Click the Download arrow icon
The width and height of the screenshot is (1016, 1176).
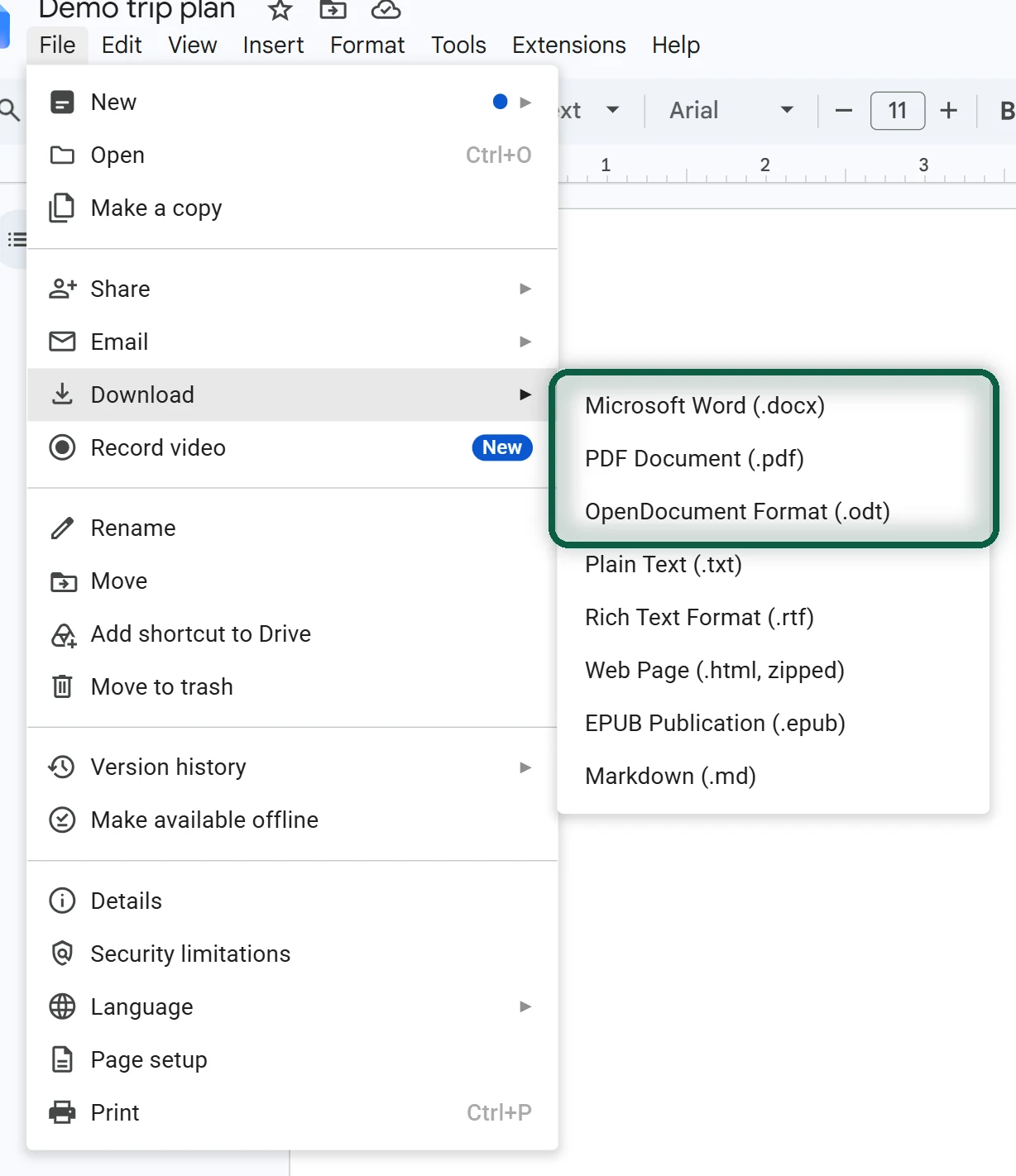coord(62,394)
